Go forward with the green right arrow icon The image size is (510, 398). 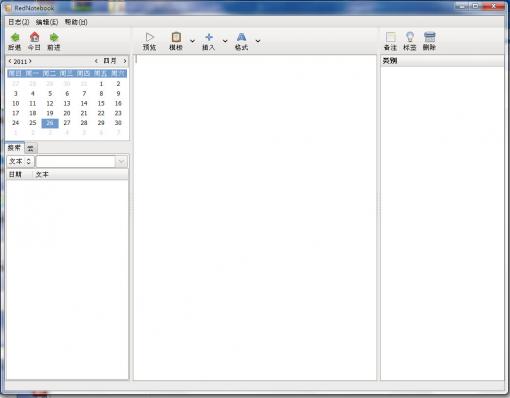tap(54, 37)
